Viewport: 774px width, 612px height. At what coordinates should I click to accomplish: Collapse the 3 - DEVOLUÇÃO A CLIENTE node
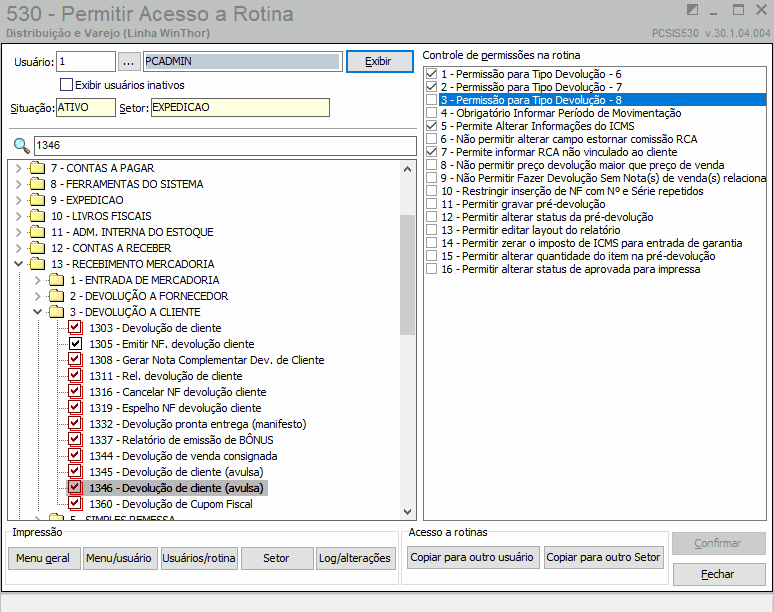pos(38,312)
